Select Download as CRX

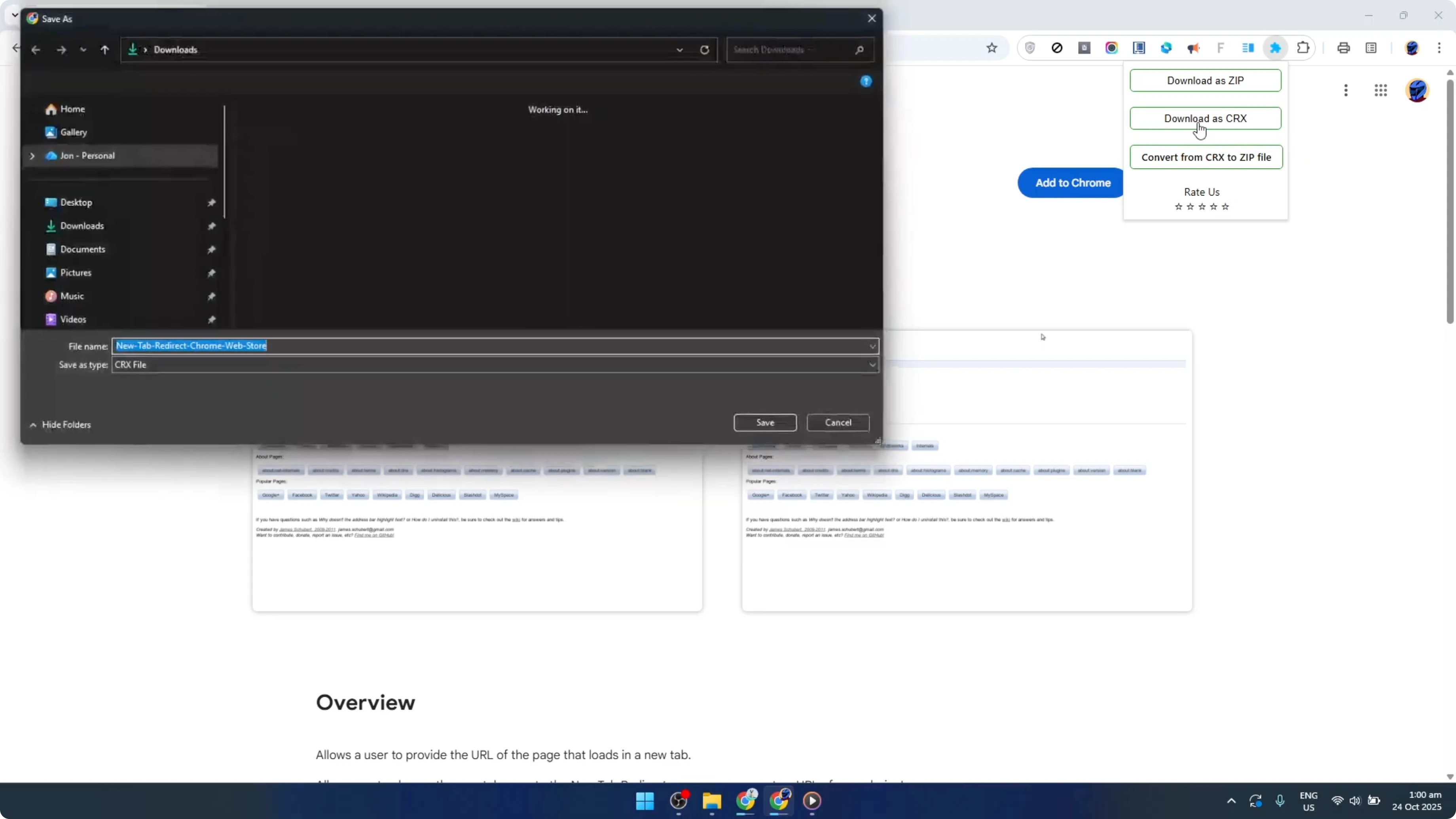(x=1205, y=118)
